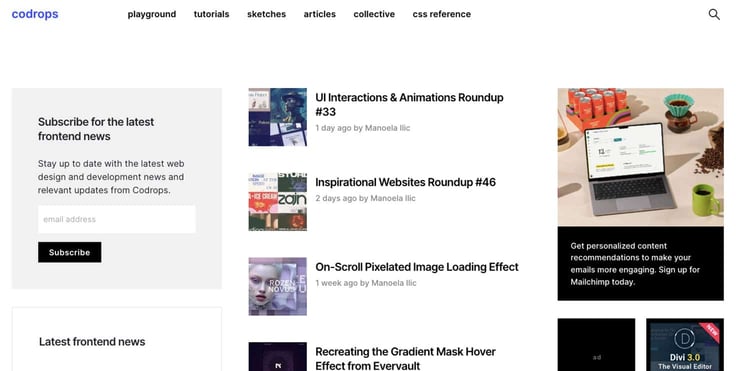Image resolution: width=736 pixels, height=371 pixels.
Task: Open Recreating the Gradient Mask Hover Effect article
Action: pos(406,358)
